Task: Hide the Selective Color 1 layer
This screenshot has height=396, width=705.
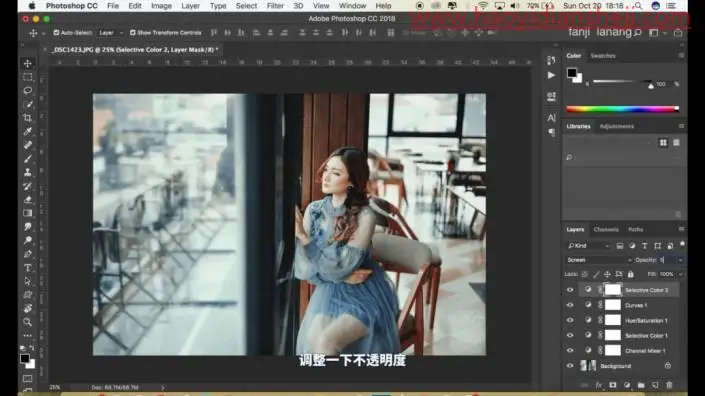Action: (x=570, y=335)
